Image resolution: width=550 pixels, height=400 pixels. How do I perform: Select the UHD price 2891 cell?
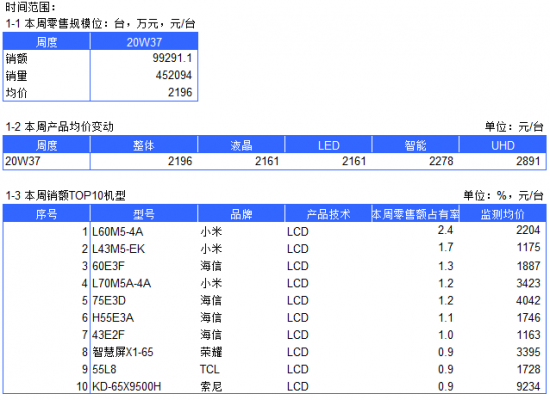point(503,161)
